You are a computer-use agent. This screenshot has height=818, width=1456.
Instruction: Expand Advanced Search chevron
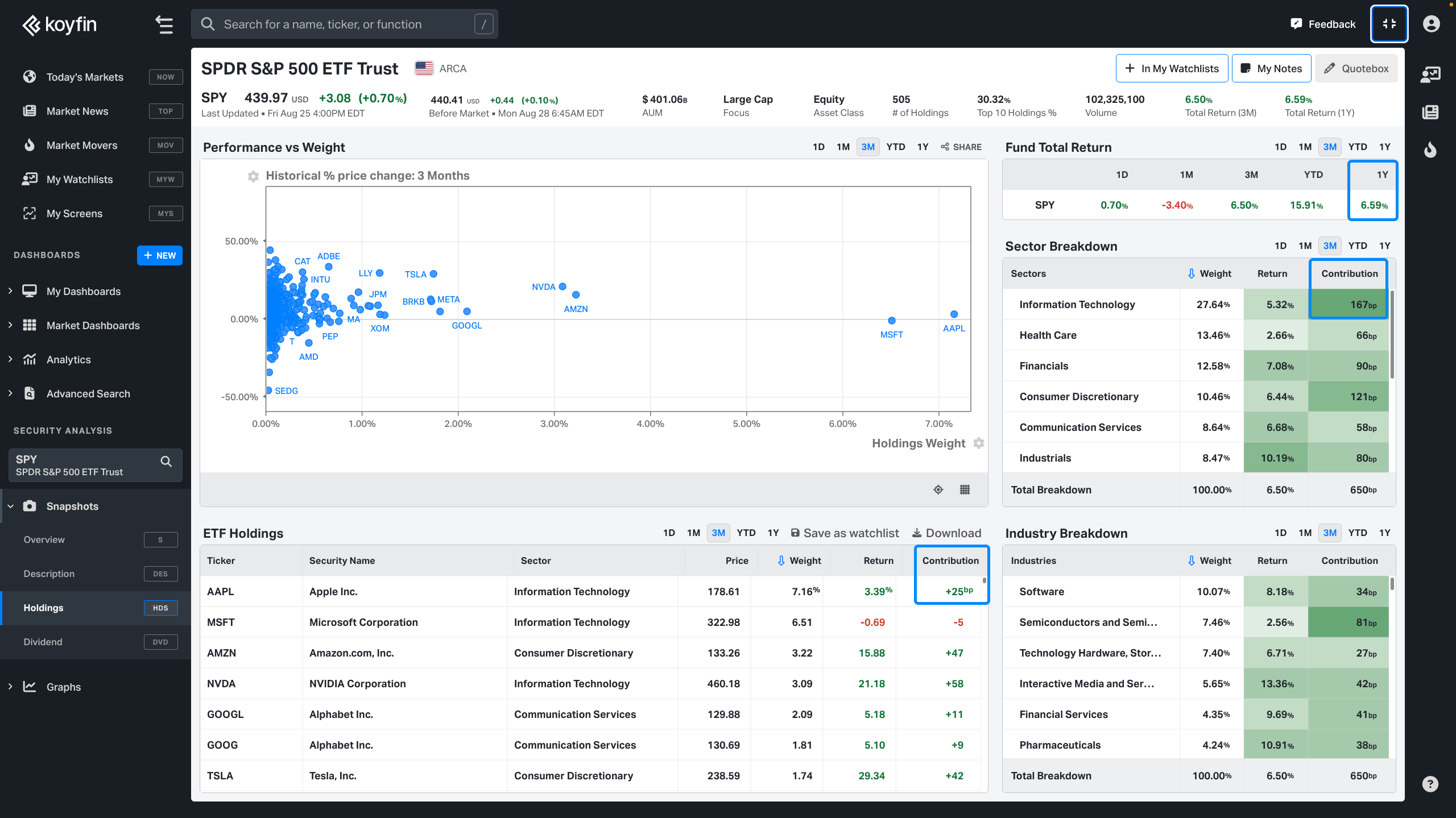10,393
